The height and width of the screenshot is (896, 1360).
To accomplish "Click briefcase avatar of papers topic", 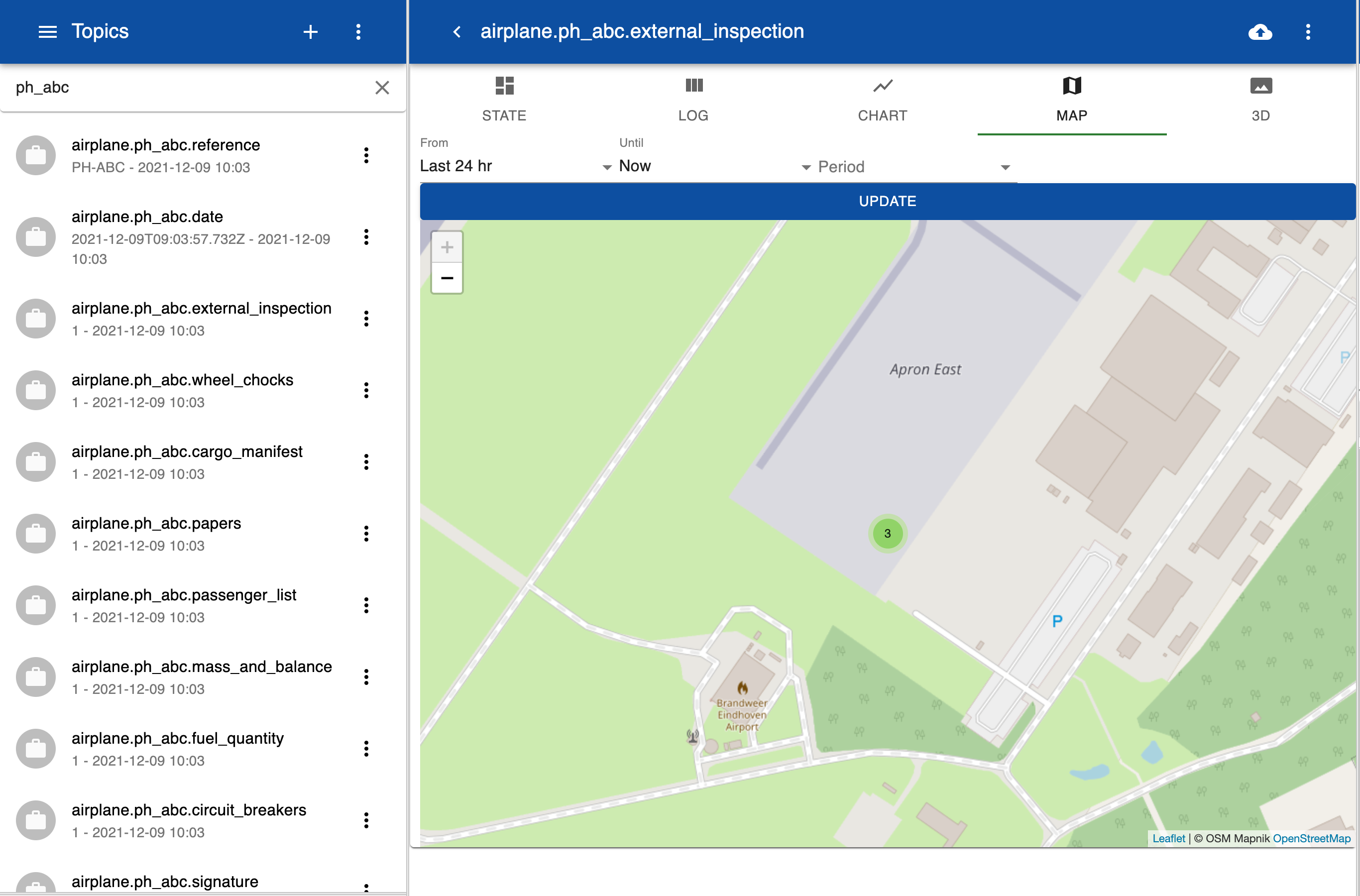I will coord(35,534).
